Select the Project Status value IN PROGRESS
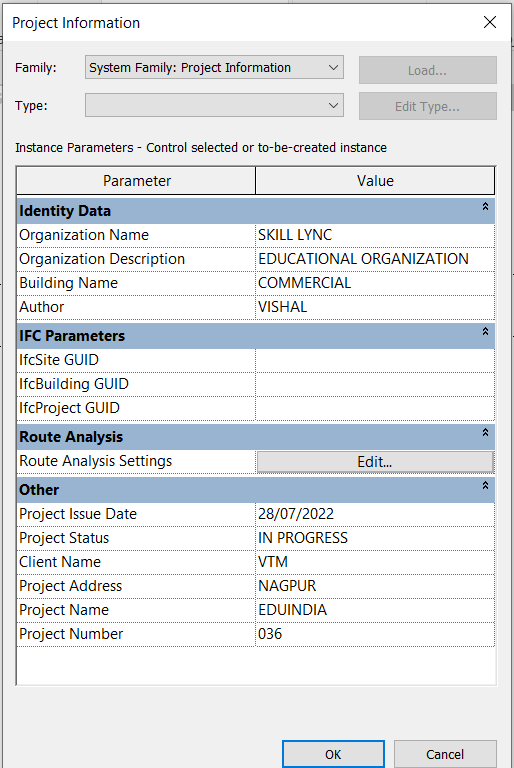Viewport: 514px width, 768px height. (x=375, y=538)
